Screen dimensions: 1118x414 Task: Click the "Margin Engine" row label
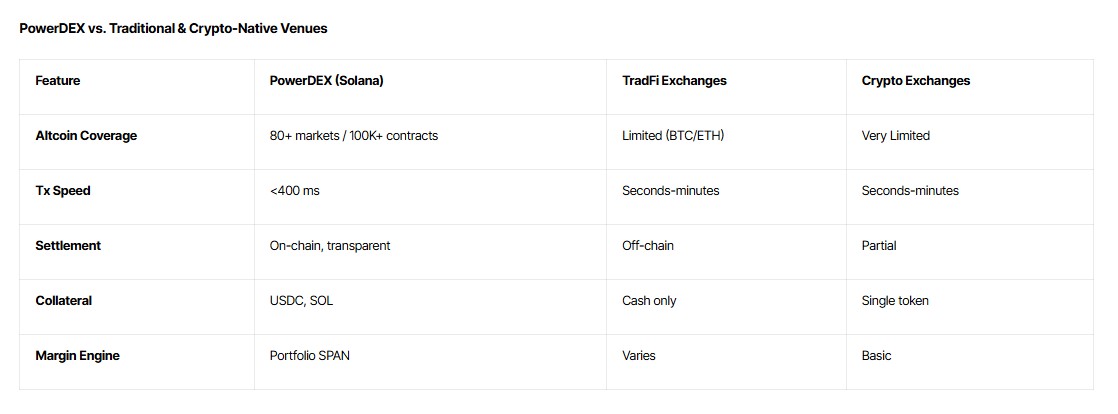point(77,356)
